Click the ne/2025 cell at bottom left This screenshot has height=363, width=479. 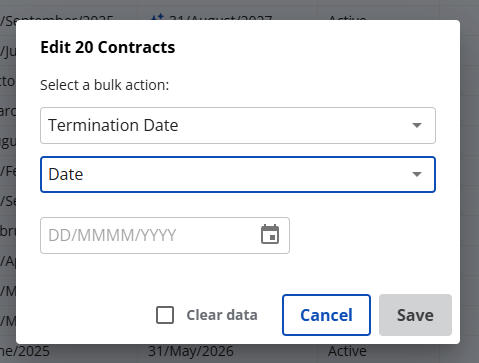coord(25,352)
